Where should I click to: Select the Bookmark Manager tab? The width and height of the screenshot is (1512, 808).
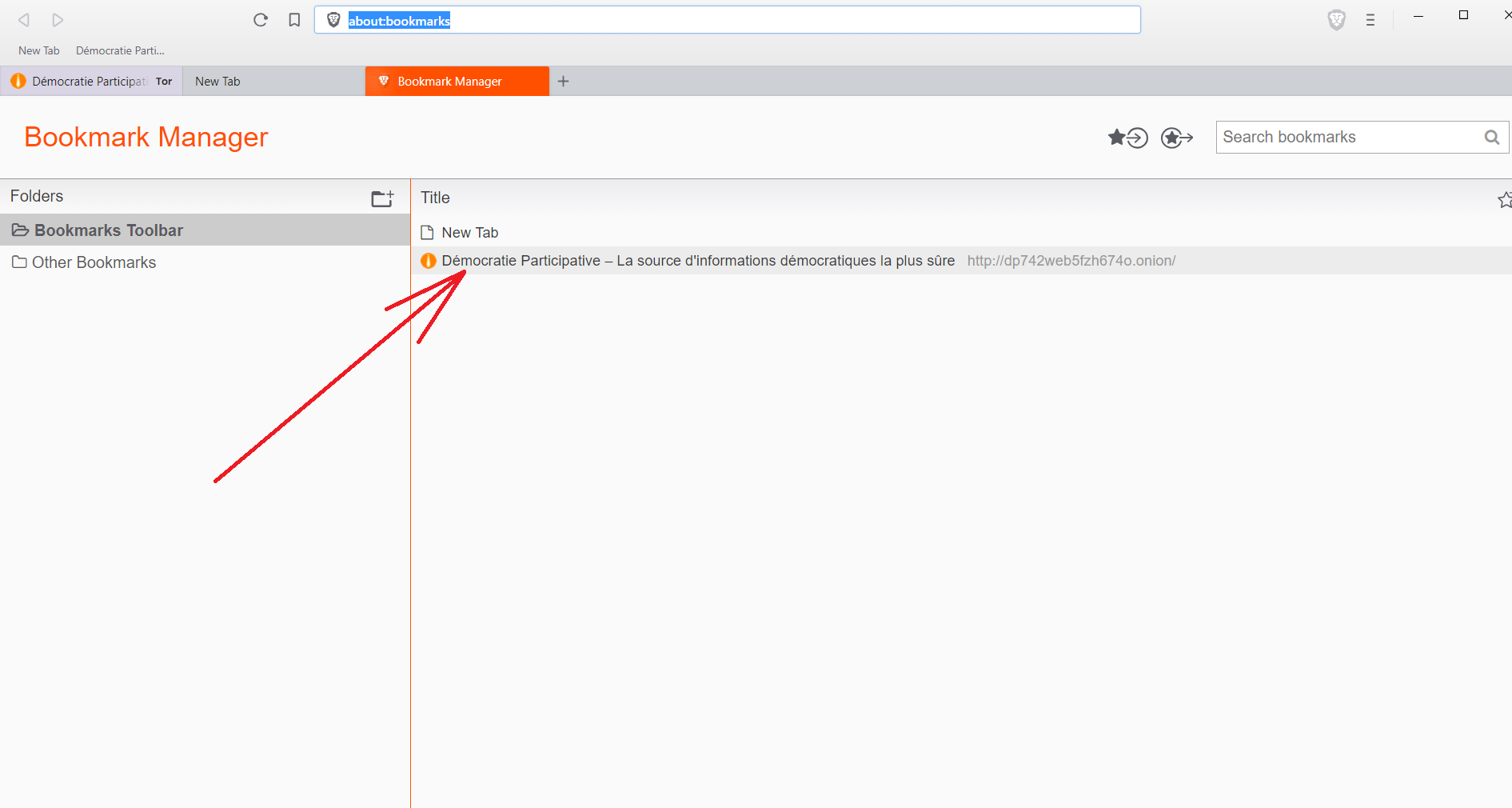[x=457, y=81]
